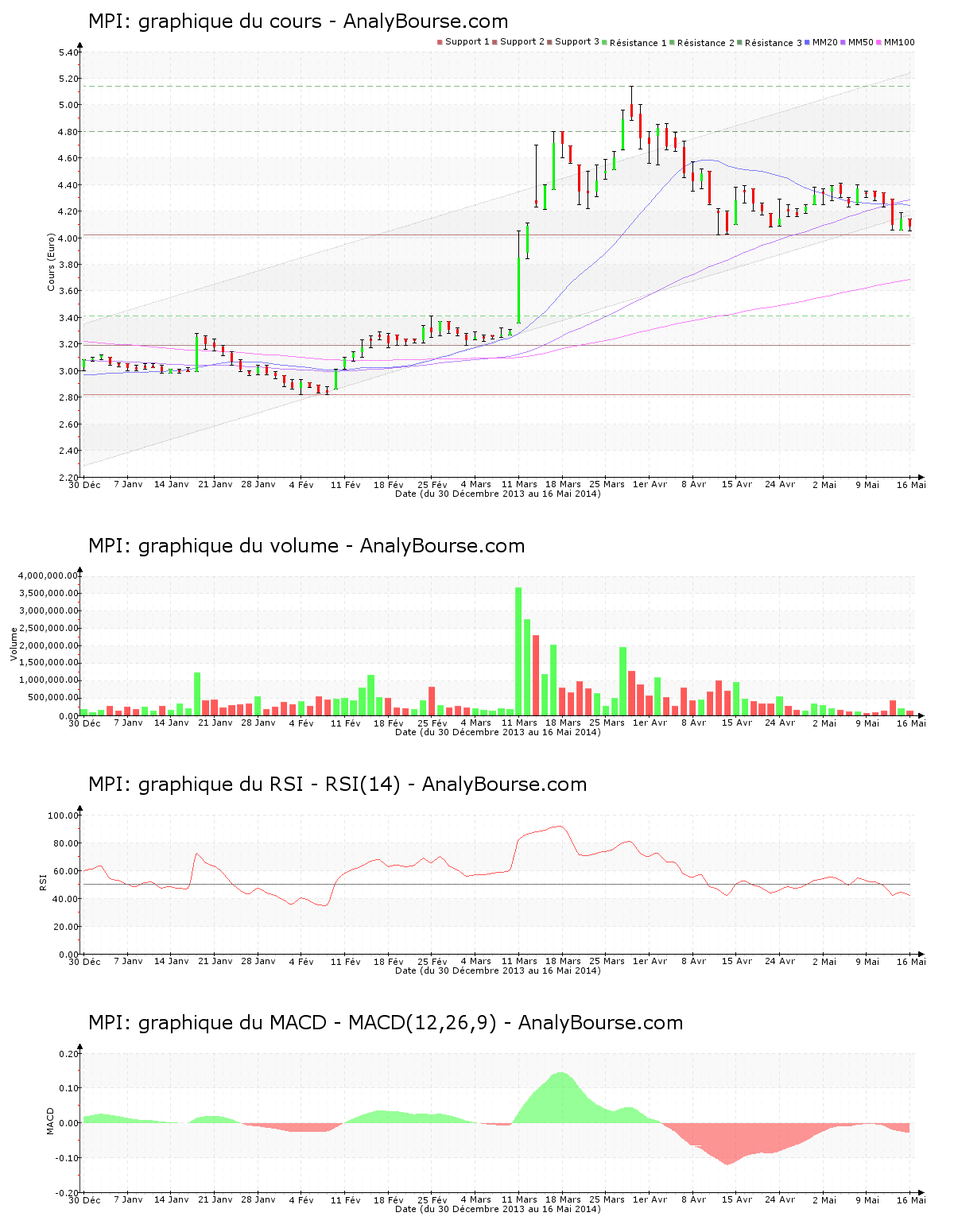The height and width of the screenshot is (1232, 954).
Task: Select the MM100 legend label
Action: 899,42
